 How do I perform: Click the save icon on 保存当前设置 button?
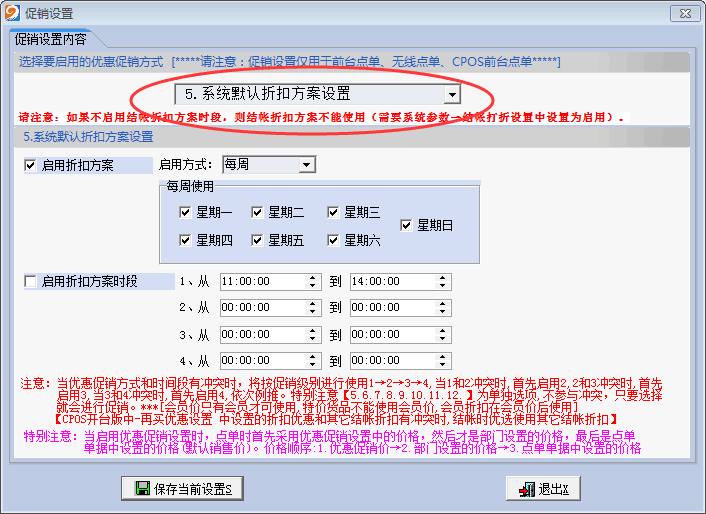139,489
